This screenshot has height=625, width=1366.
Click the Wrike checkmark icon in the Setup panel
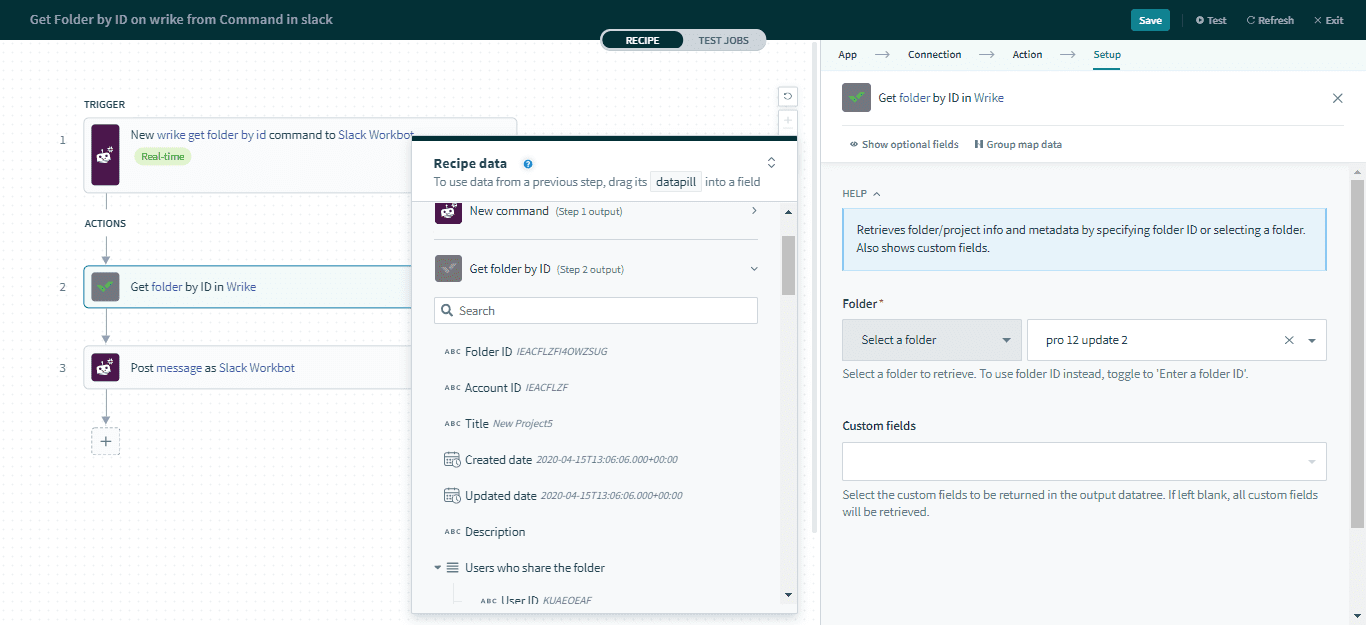856,97
